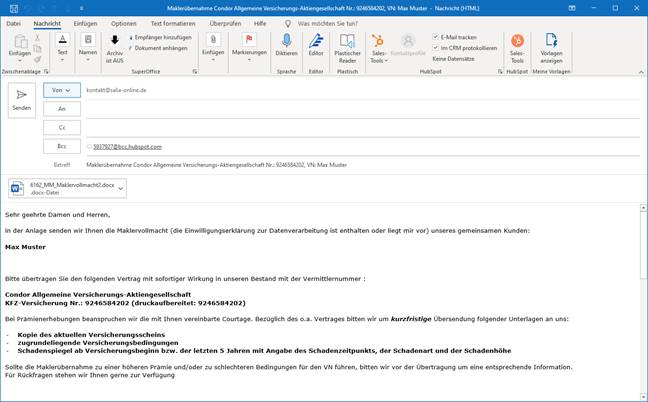Toggle E-Mail tracken checkbox
Screen dimensions: 648x402
click(436, 37)
